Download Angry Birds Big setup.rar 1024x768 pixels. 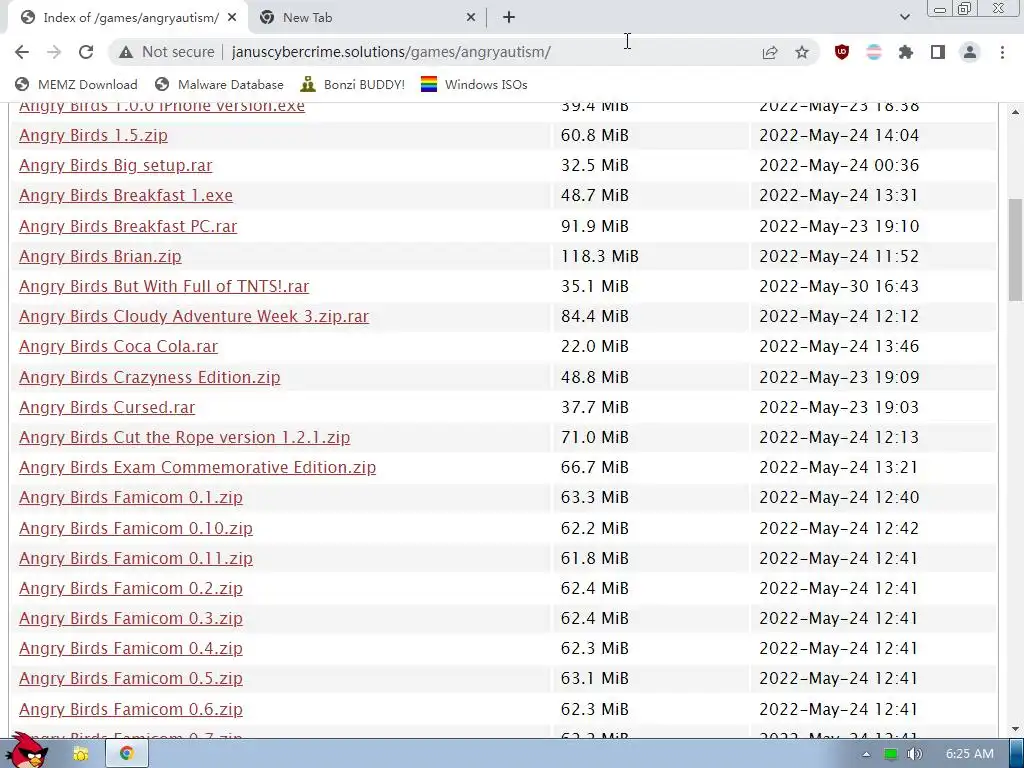(116, 165)
